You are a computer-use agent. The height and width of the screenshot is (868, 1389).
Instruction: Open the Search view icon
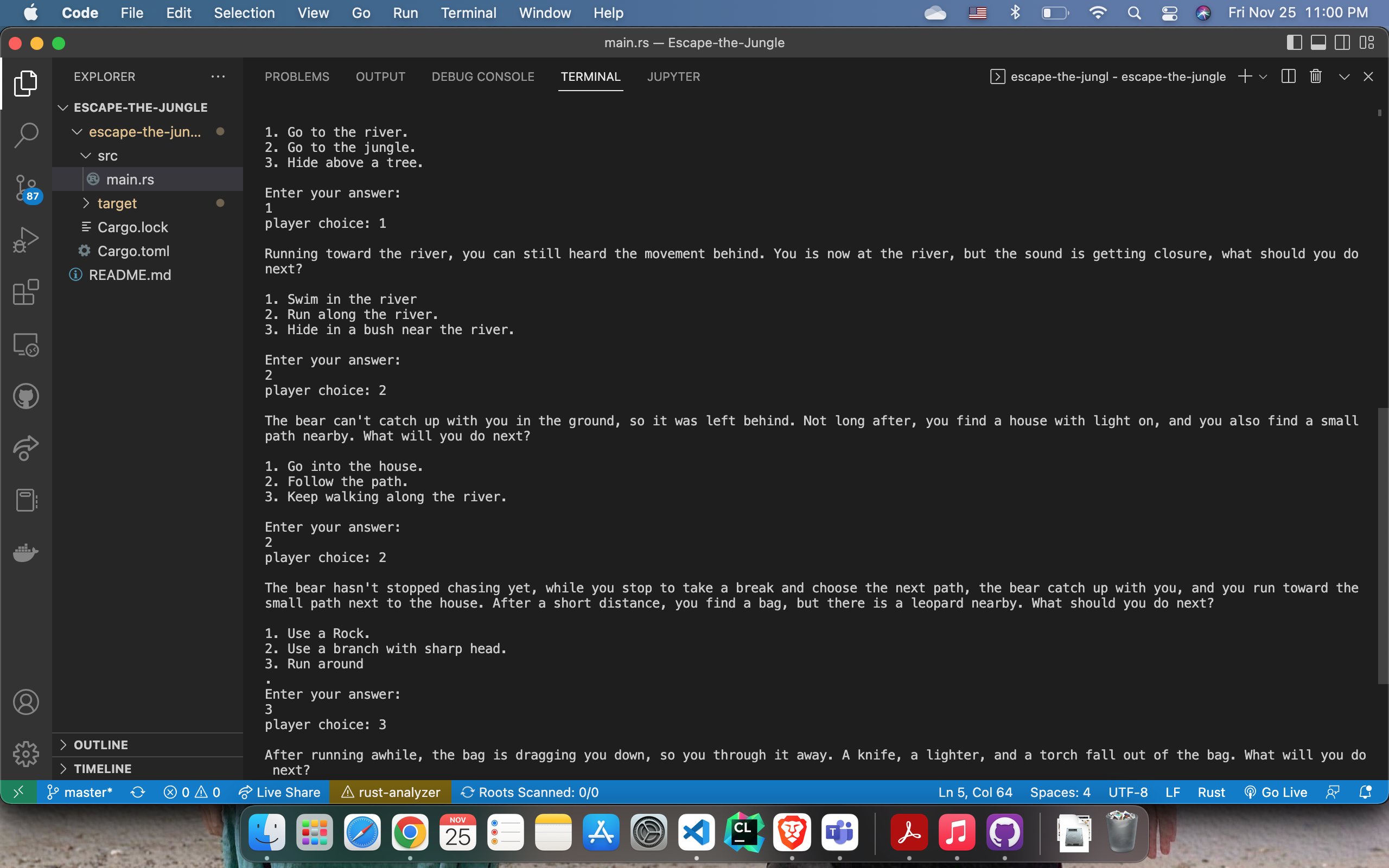pyautogui.click(x=26, y=134)
